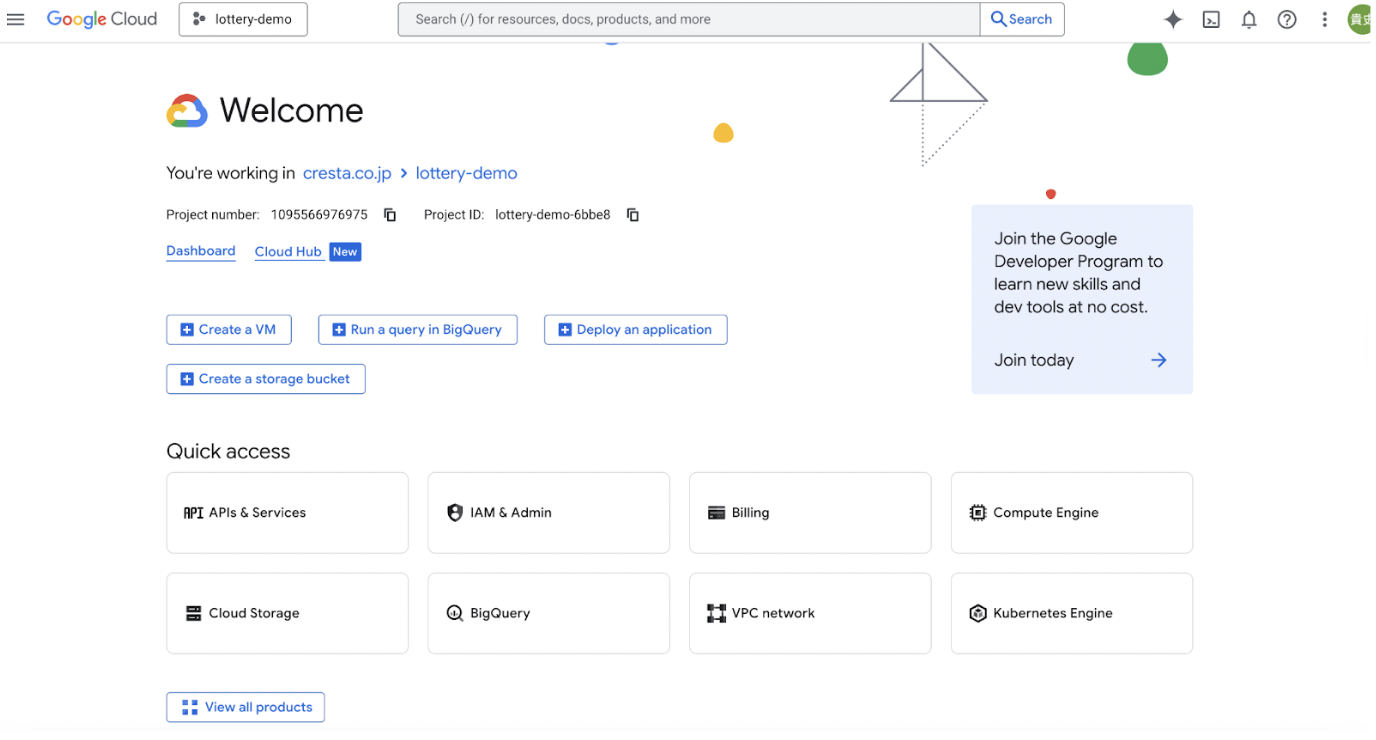Click the Google Developer Program promo text
This screenshot has width=1376, height=740.
pos(1078,273)
